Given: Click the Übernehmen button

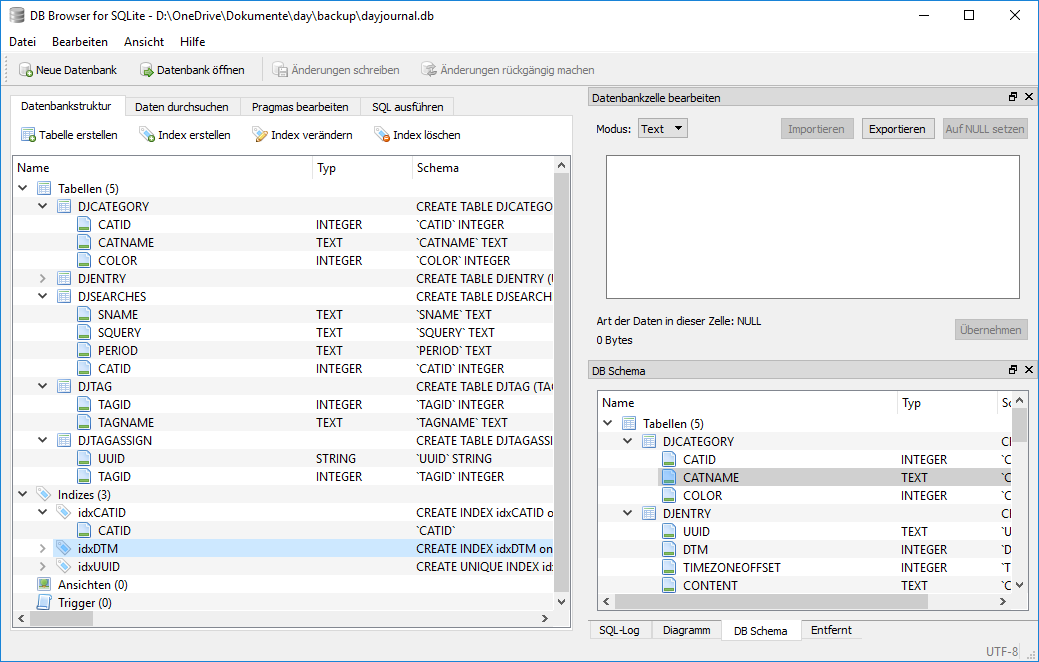Looking at the screenshot, I should [991, 329].
